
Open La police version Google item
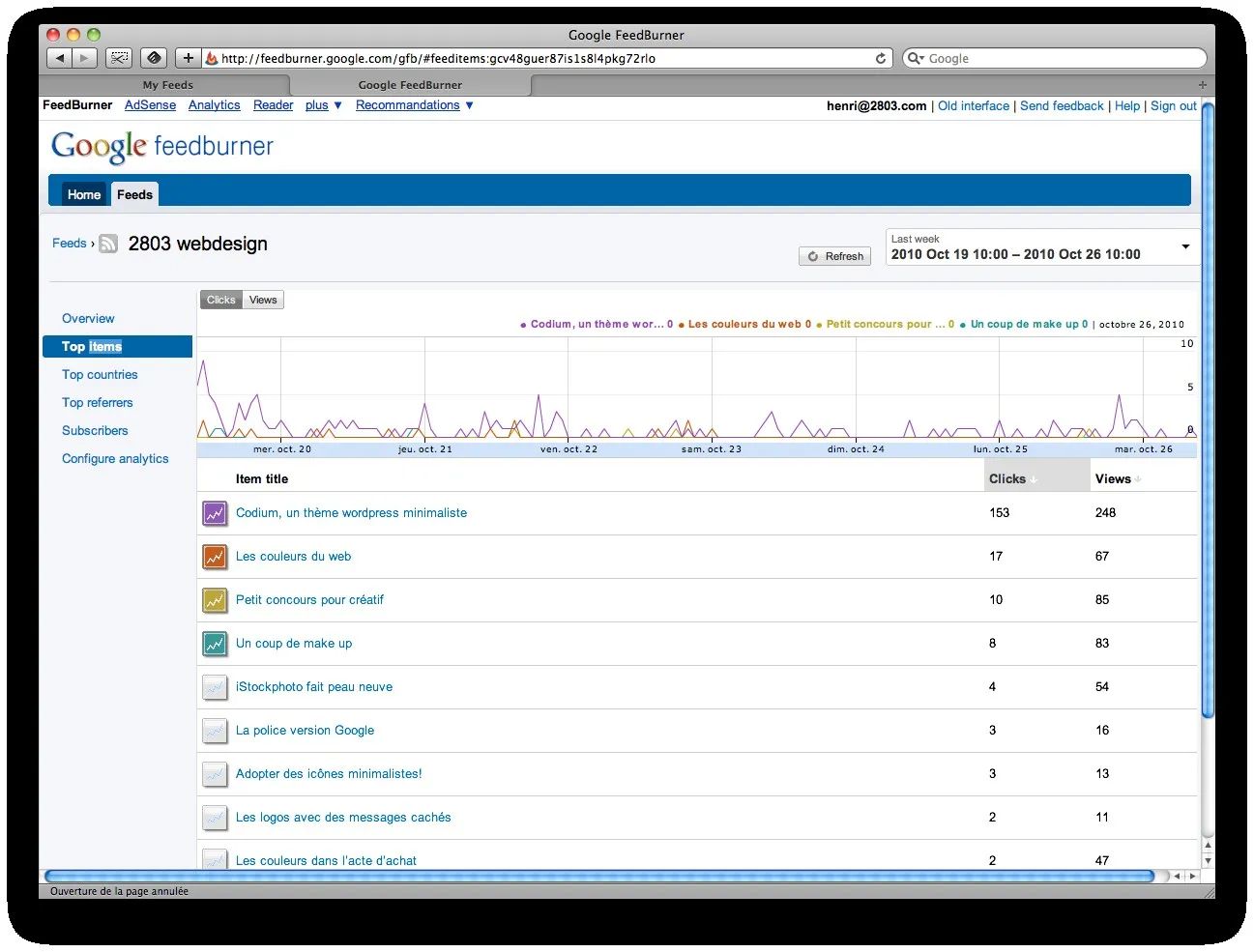(305, 731)
